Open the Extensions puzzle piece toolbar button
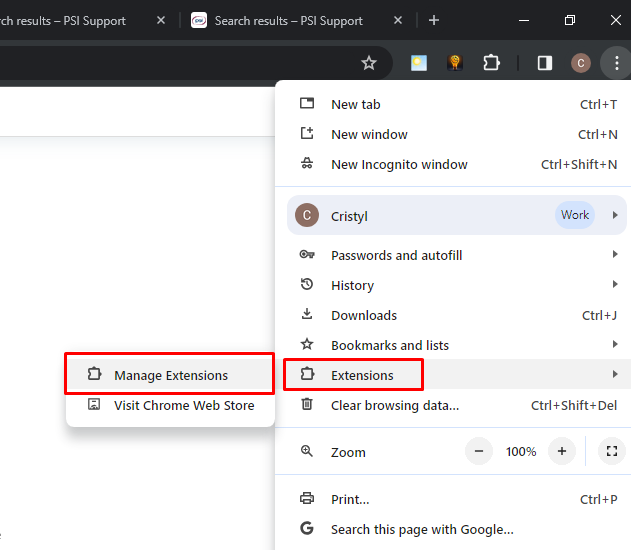This screenshot has width=631, height=550. (x=491, y=63)
